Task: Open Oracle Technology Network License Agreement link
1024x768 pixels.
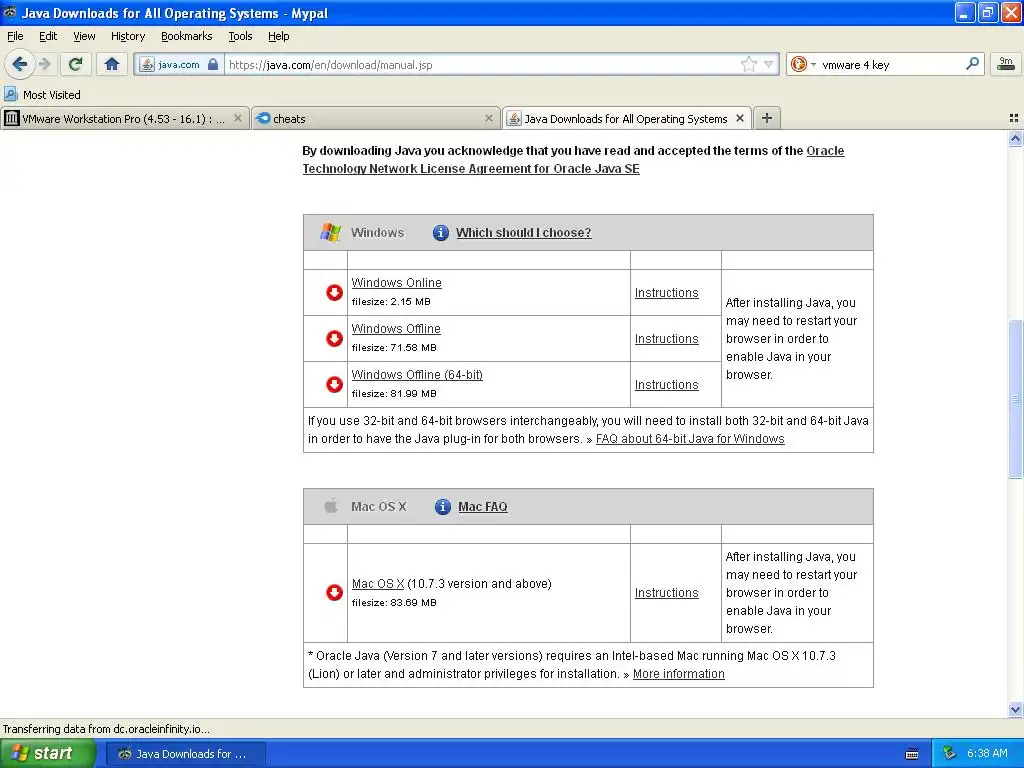Action: click(573, 159)
